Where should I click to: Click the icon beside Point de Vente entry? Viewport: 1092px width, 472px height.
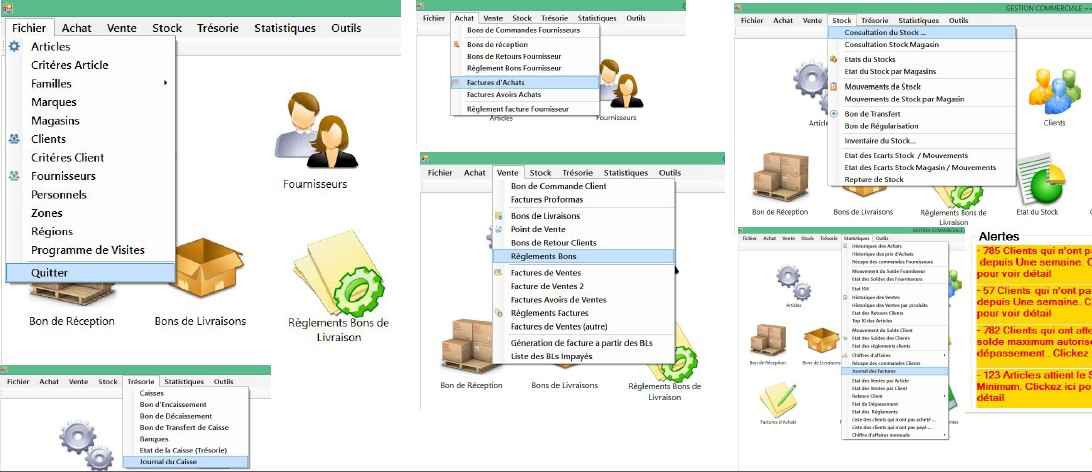click(500, 229)
